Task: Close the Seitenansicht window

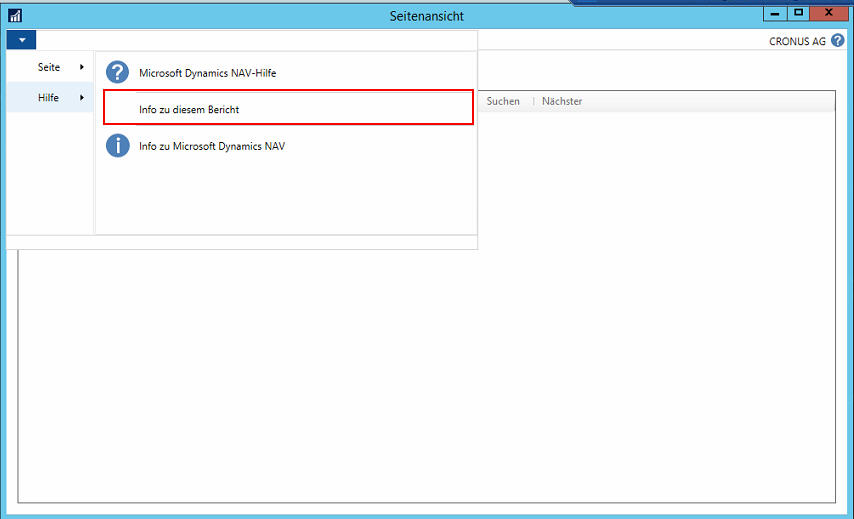Action: tap(828, 13)
